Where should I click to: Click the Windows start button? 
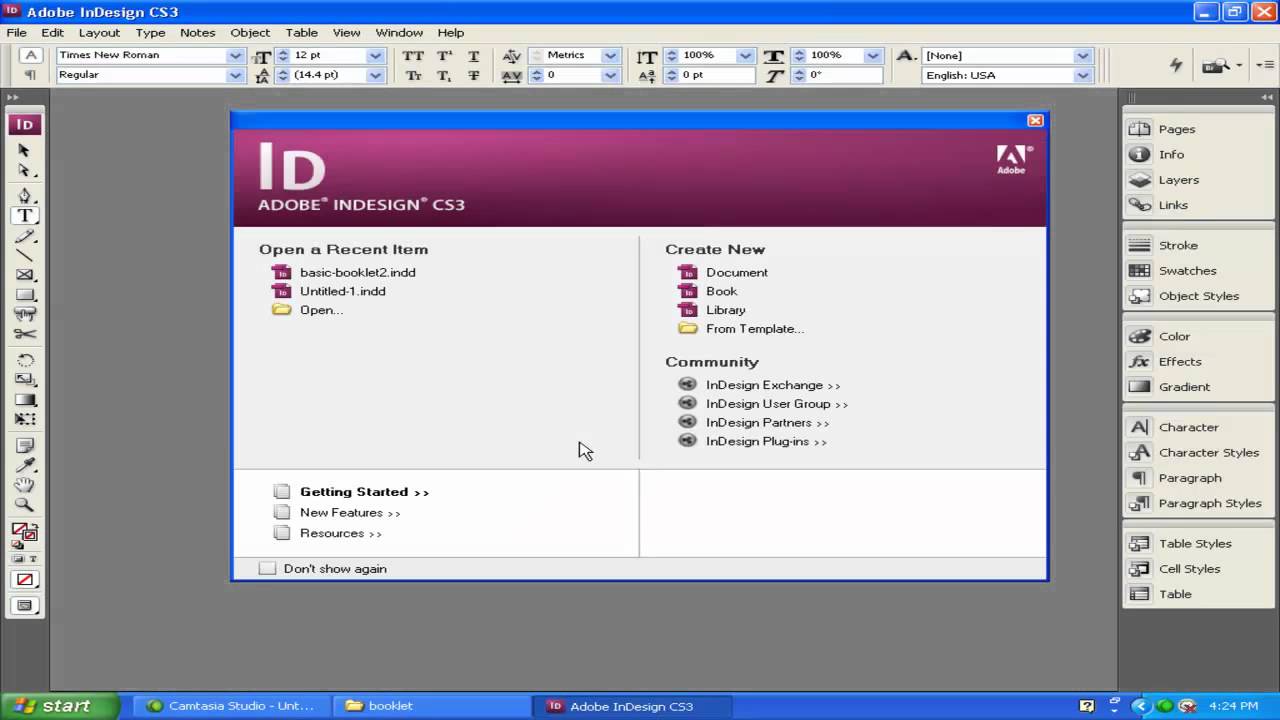point(59,706)
